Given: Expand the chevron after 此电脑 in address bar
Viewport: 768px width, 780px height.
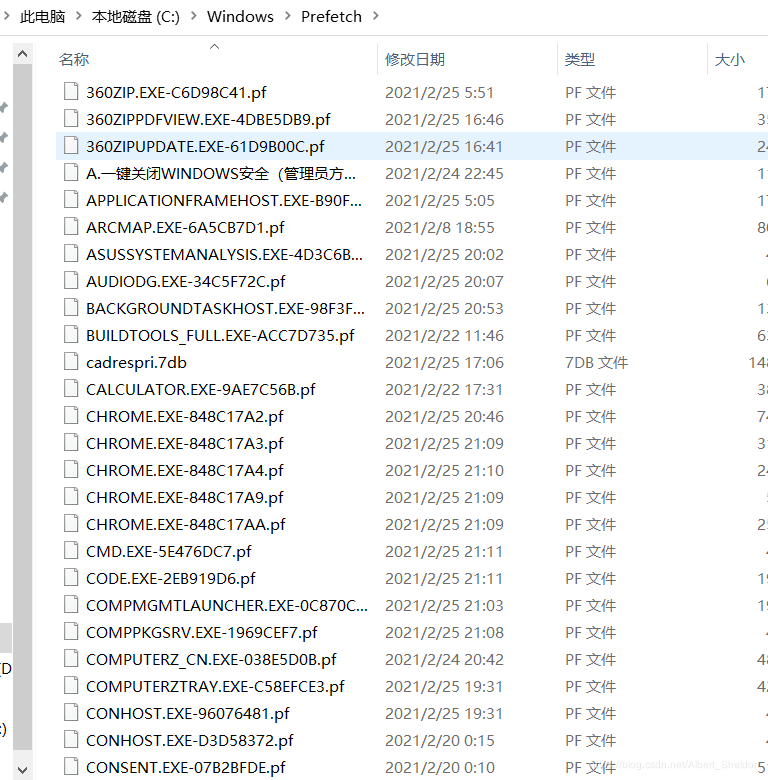Looking at the screenshot, I should 79,16.
